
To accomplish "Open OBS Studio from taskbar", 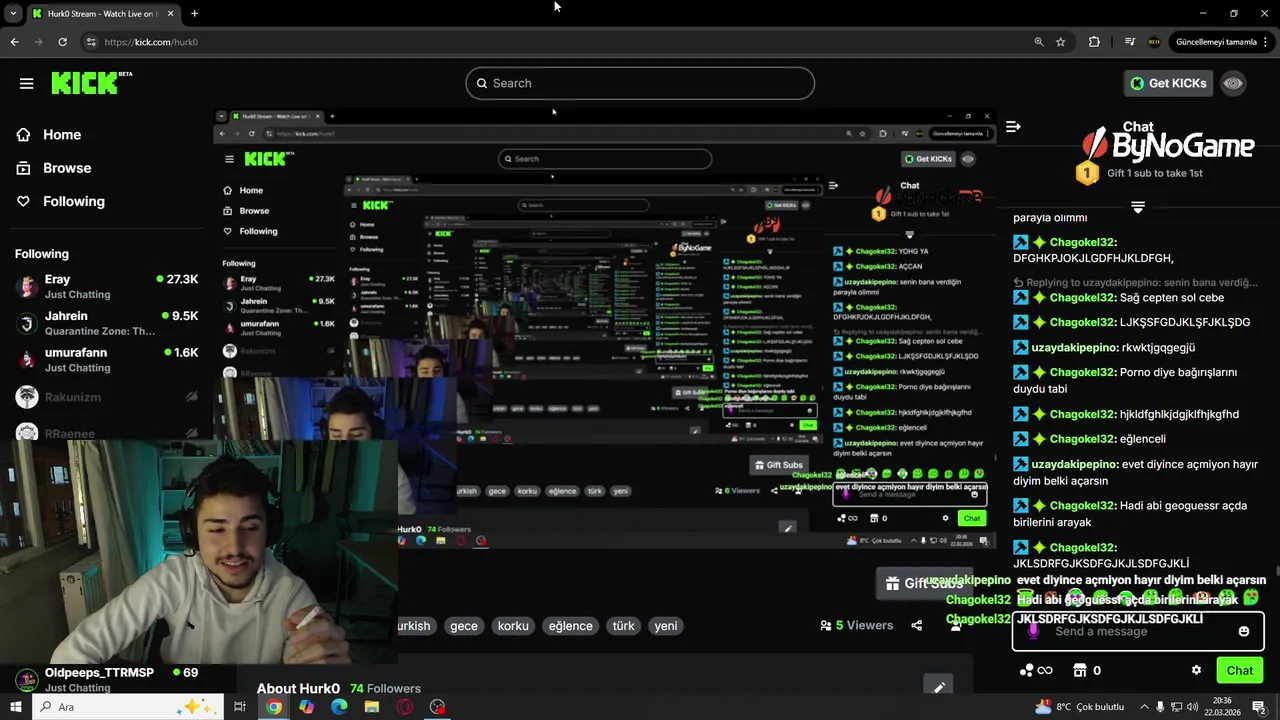I will (x=438, y=707).
